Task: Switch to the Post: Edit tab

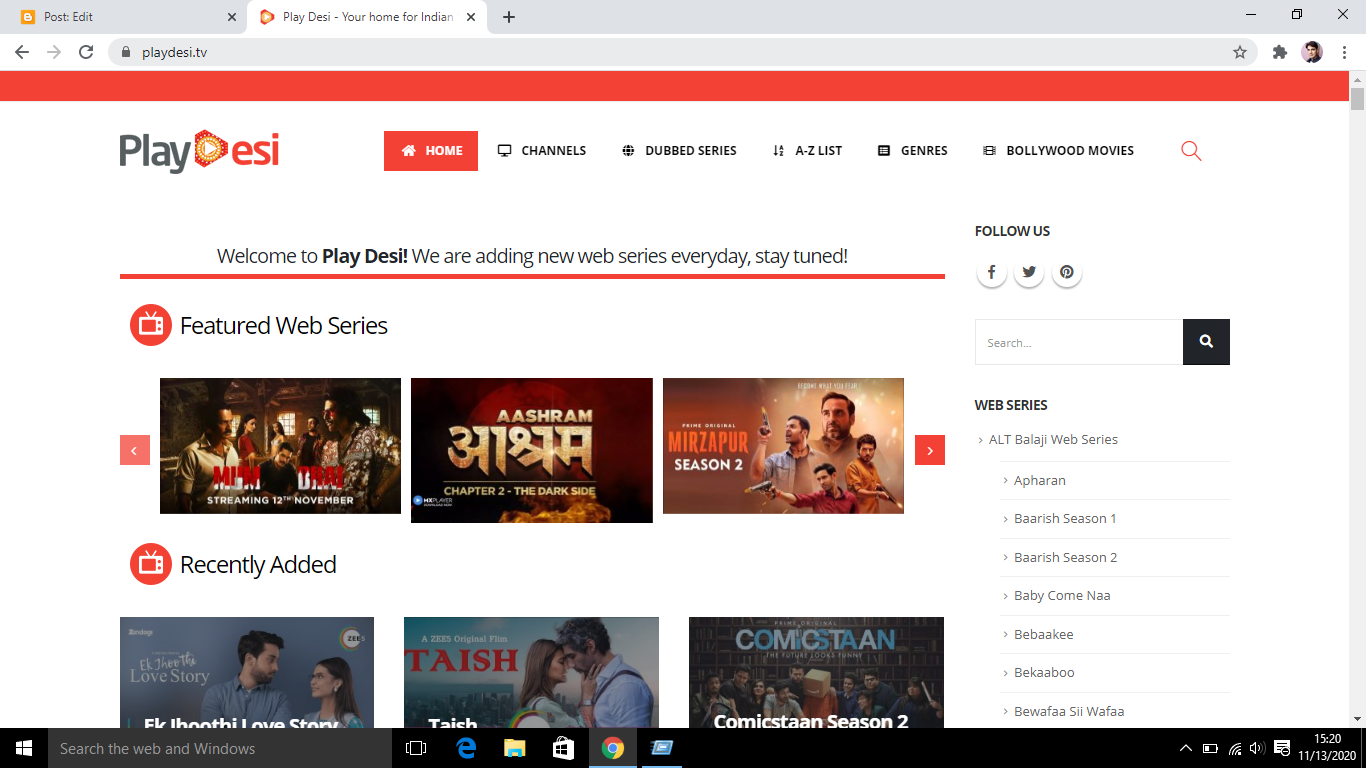Action: (x=124, y=17)
